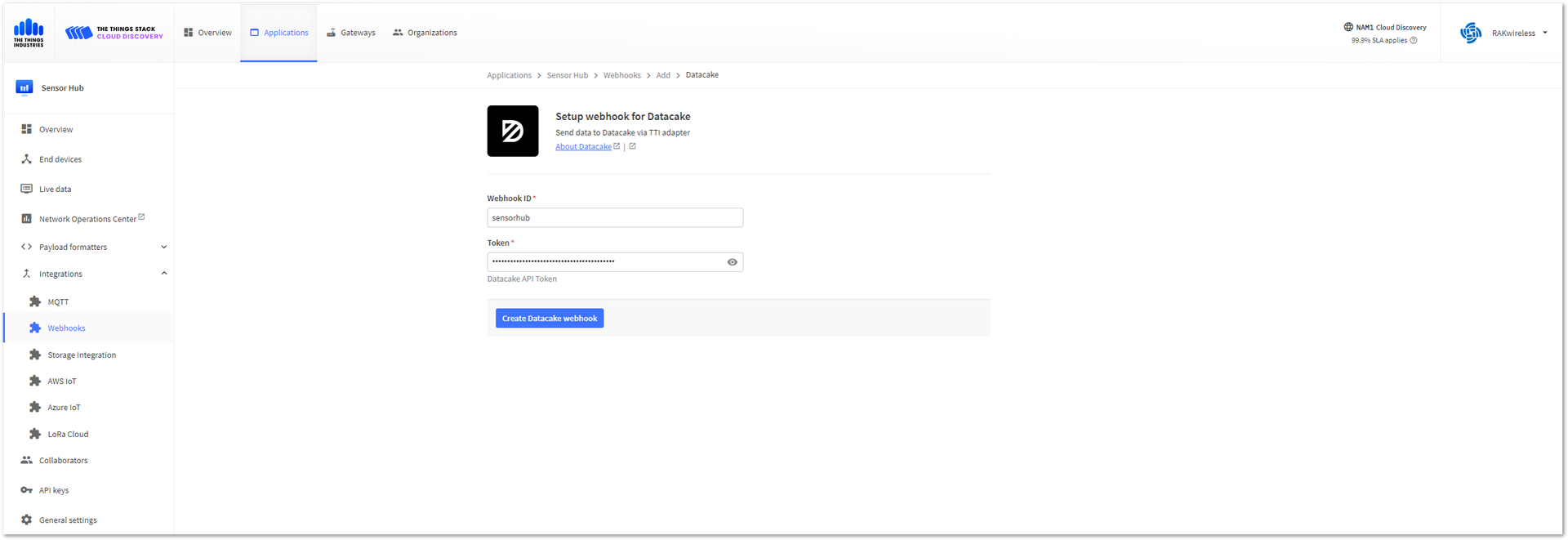1568x540 pixels.
Task: Click the "Datacake API Token" hint text
Action: point(522,279)
